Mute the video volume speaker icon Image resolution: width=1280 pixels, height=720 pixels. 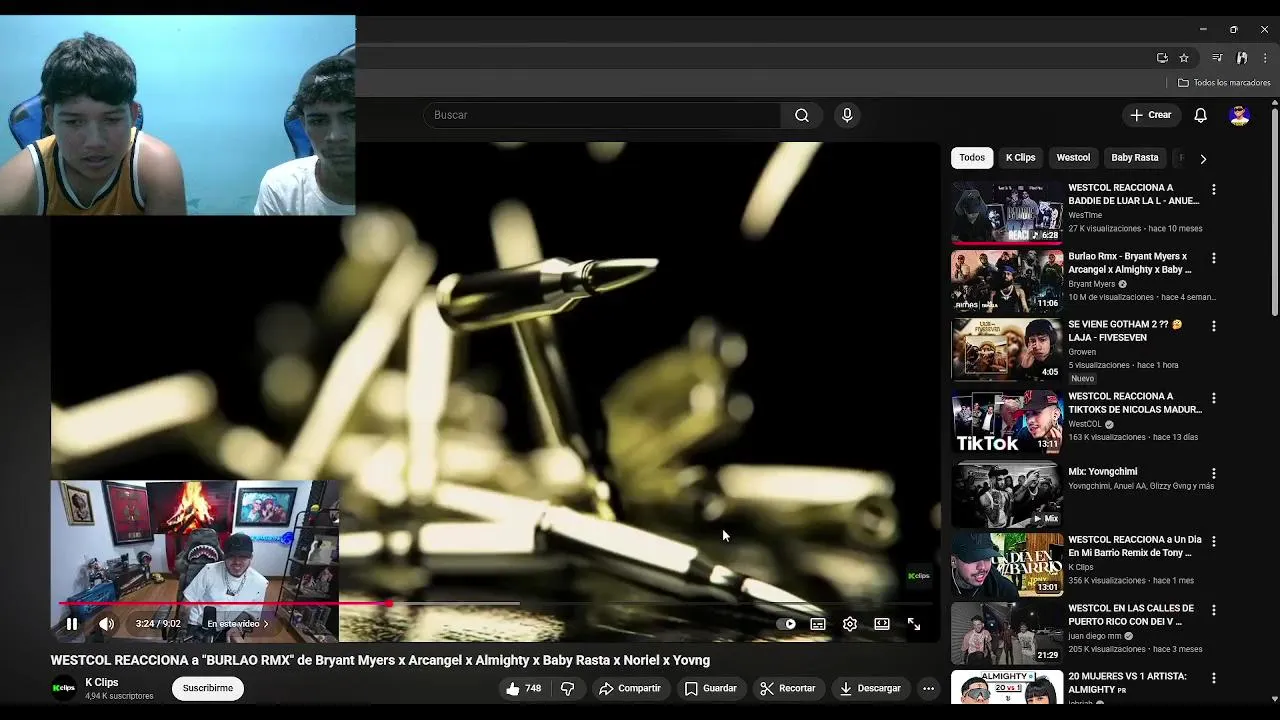107,624
